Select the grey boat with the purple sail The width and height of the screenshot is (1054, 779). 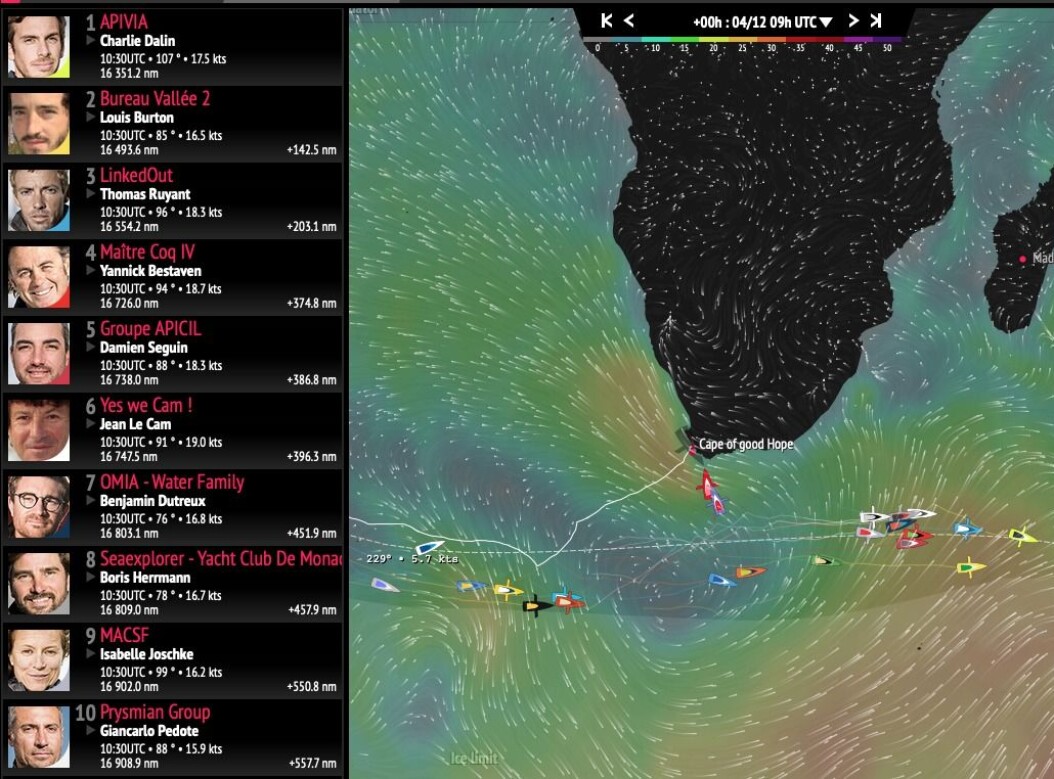point(384,586)
